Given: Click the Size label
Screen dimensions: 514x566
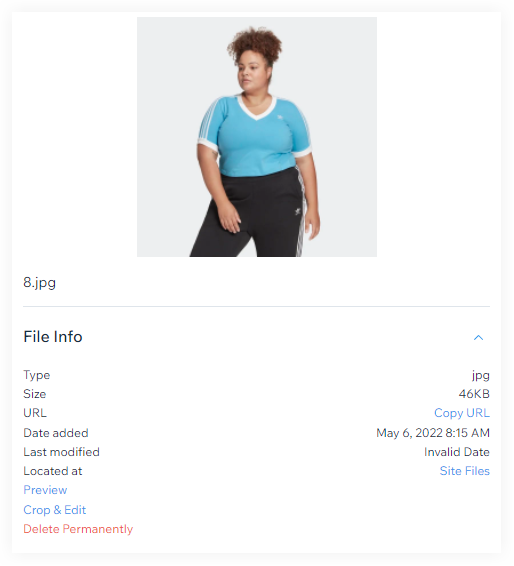Looking at the screenshot, I should point(35,394).
